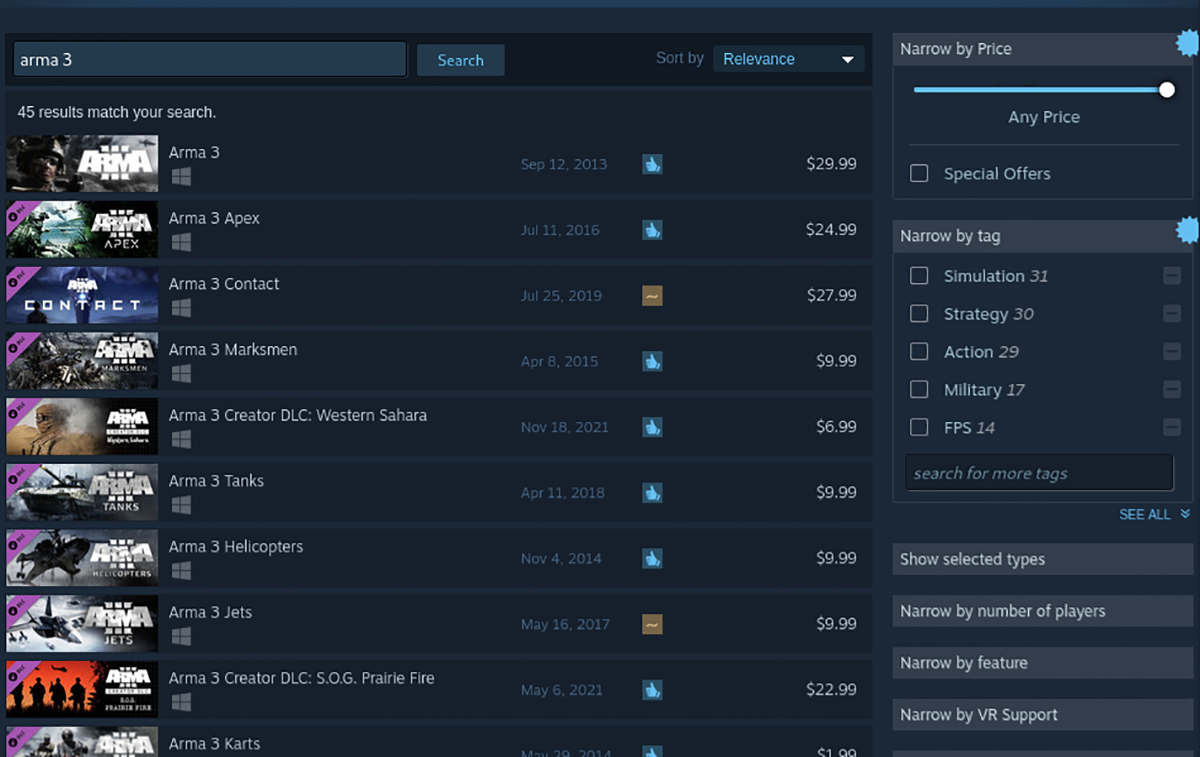Screen dimensions: 1200x757
Task: Collapse the Narrow by Price header
Action: point(1042,49)
